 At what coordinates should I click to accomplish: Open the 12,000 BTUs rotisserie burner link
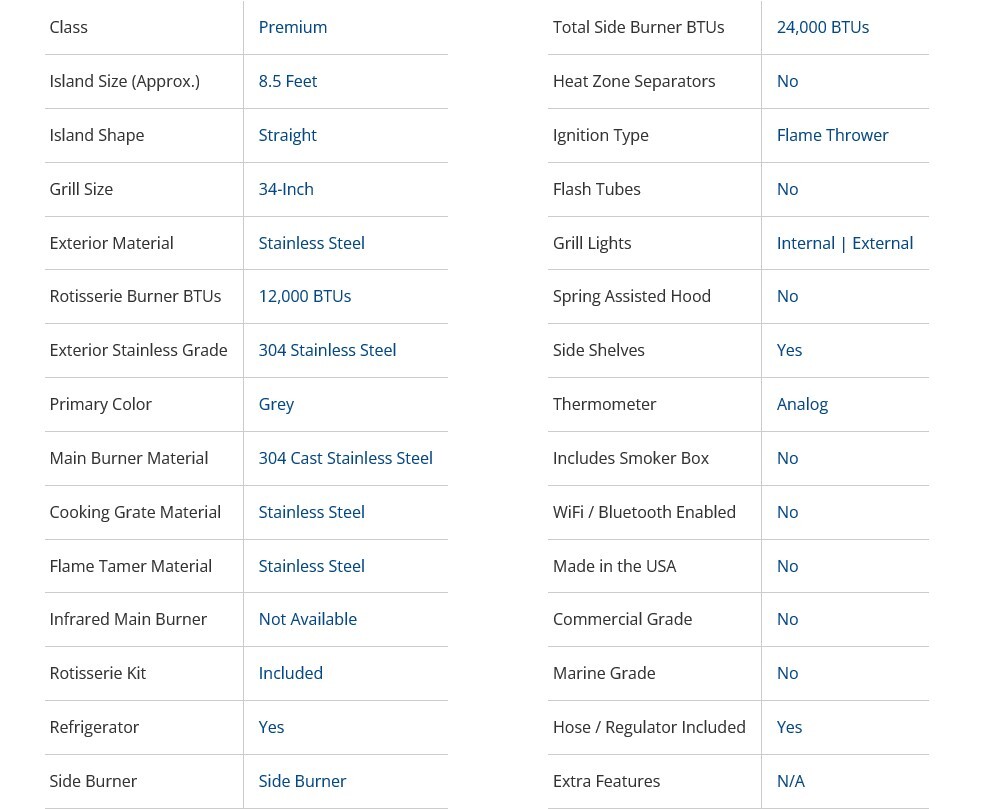click(x=304, y=296)
